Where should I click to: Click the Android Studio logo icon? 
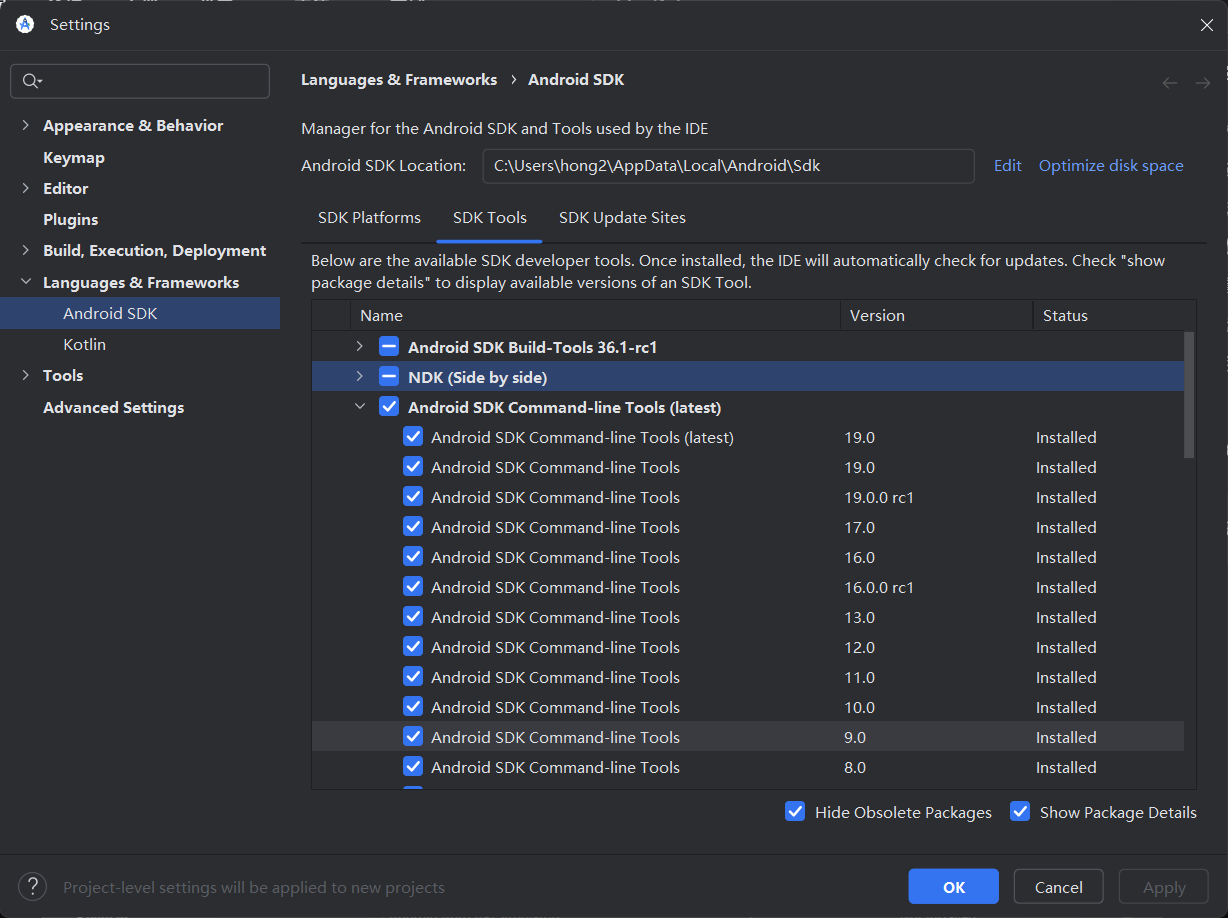(25, 25)
